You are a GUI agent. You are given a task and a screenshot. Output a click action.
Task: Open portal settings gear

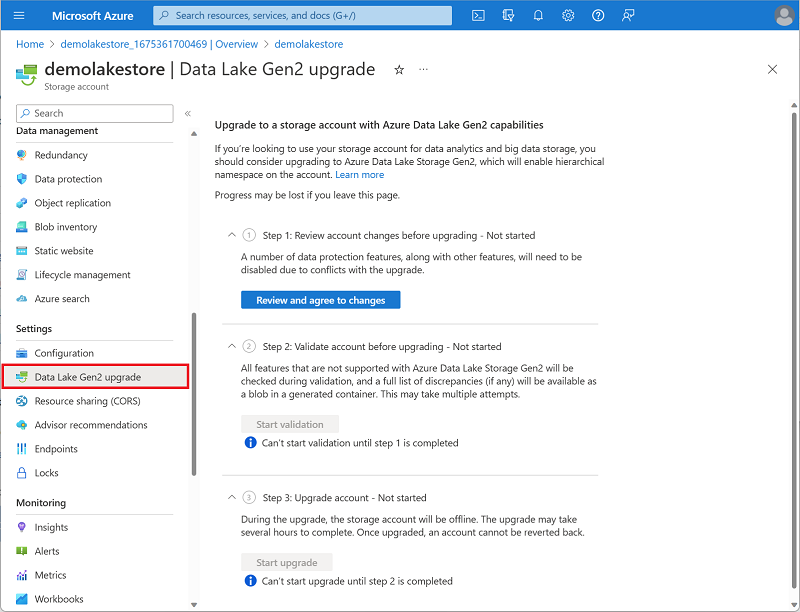pos(568,15)
